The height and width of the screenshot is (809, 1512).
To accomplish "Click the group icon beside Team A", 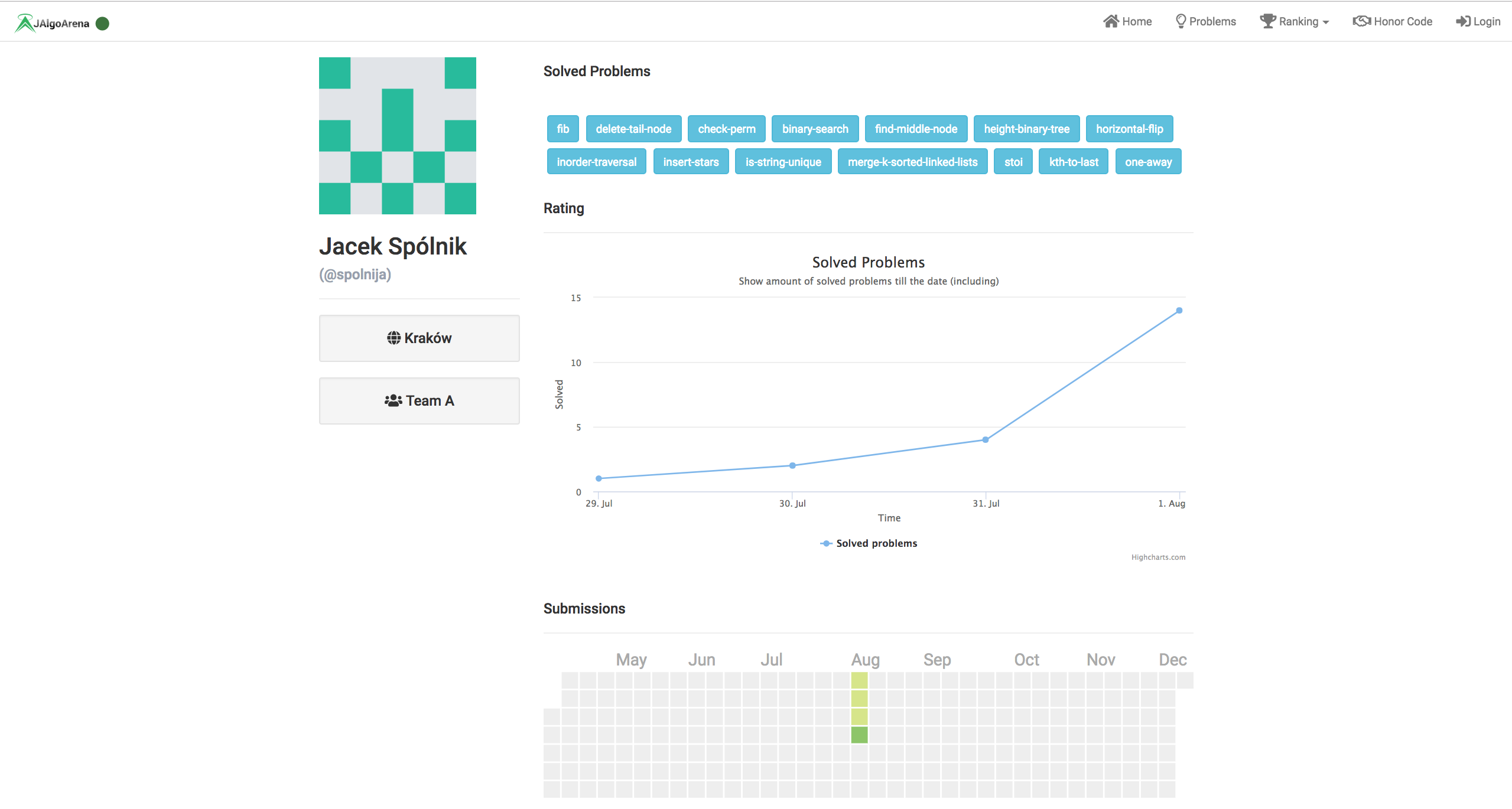I will 393,400.
